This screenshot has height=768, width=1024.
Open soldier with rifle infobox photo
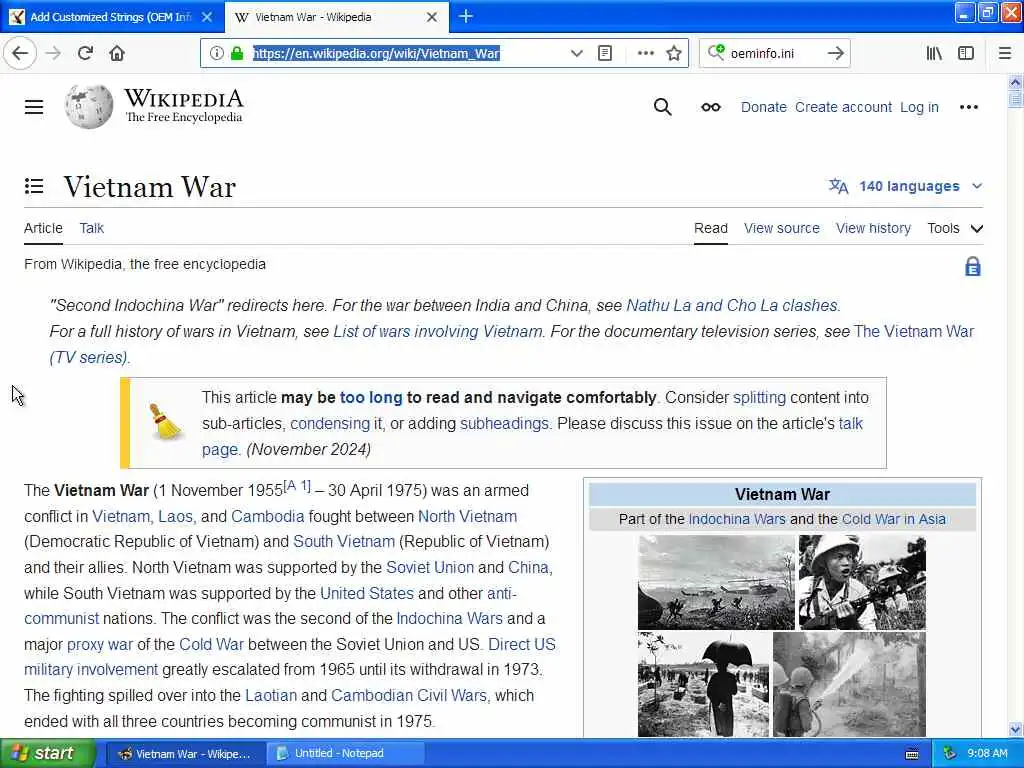click(862, 583)
